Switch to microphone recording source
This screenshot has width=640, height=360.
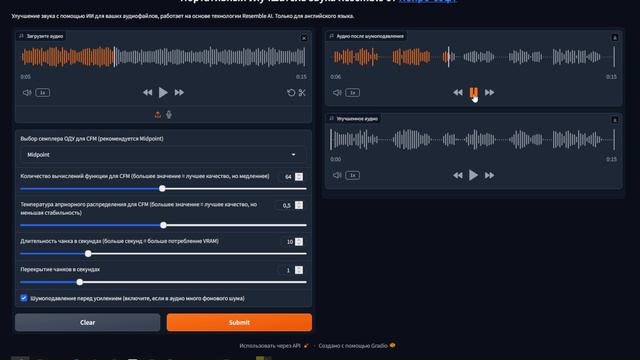tap(169, 115)
